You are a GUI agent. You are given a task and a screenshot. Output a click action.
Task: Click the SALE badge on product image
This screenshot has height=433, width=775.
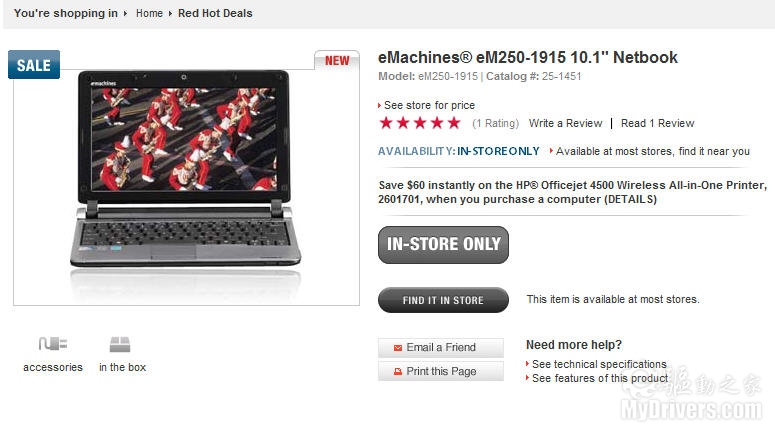[34, 65]
